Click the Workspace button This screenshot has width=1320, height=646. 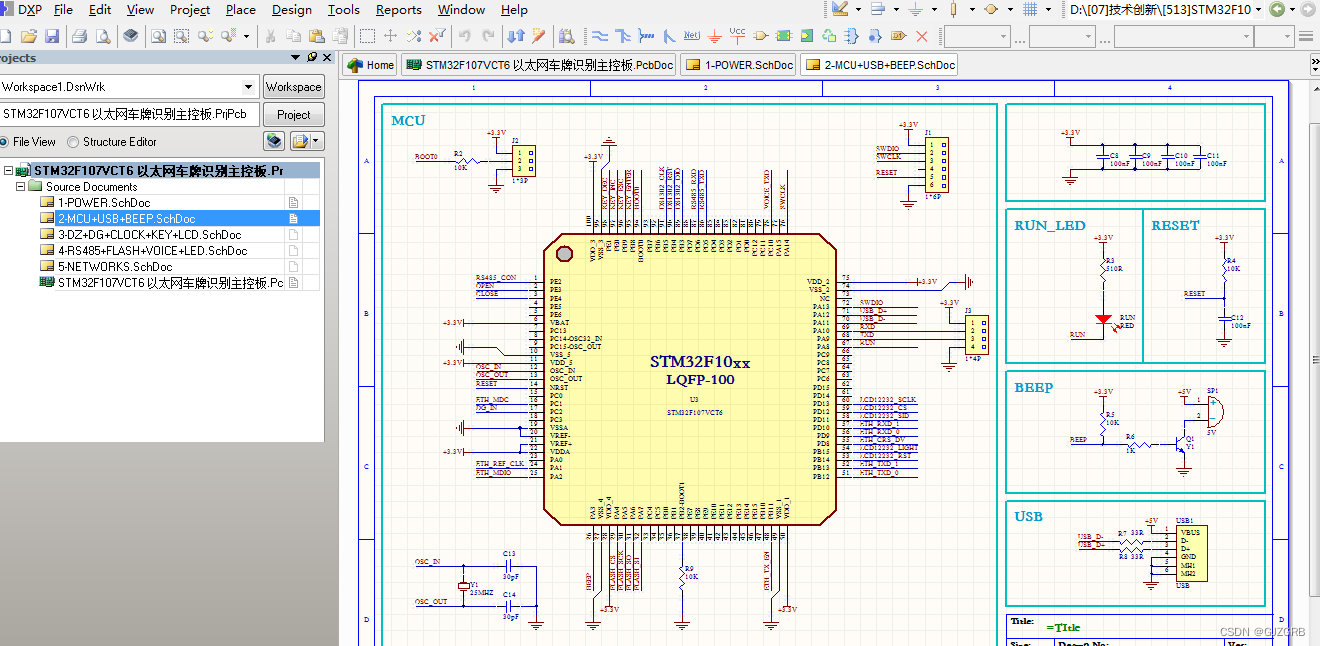point(294,87)
